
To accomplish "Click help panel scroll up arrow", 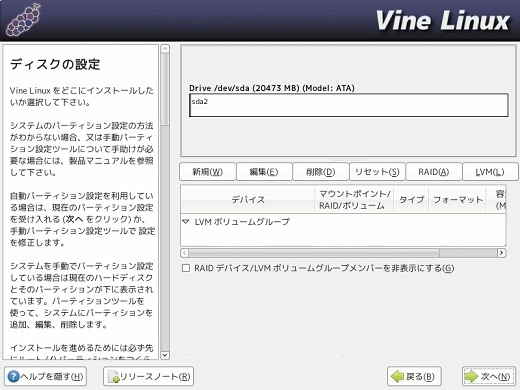I will 165,49.
